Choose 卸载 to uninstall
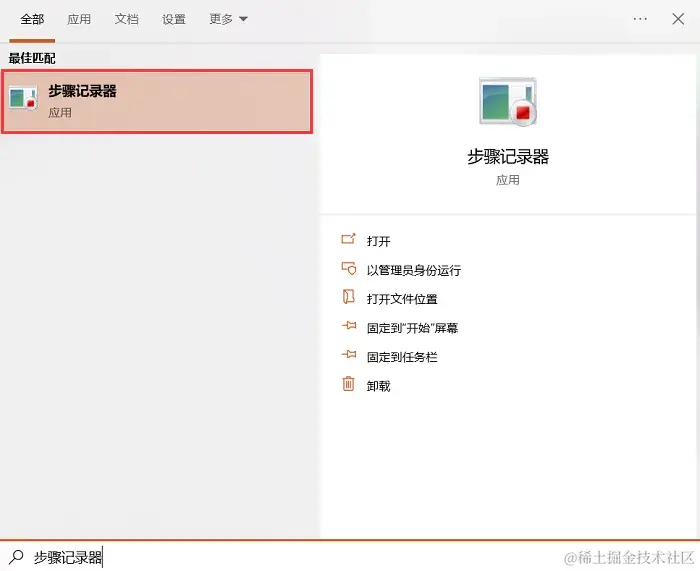The image size is (700, 571). (378, 386)
